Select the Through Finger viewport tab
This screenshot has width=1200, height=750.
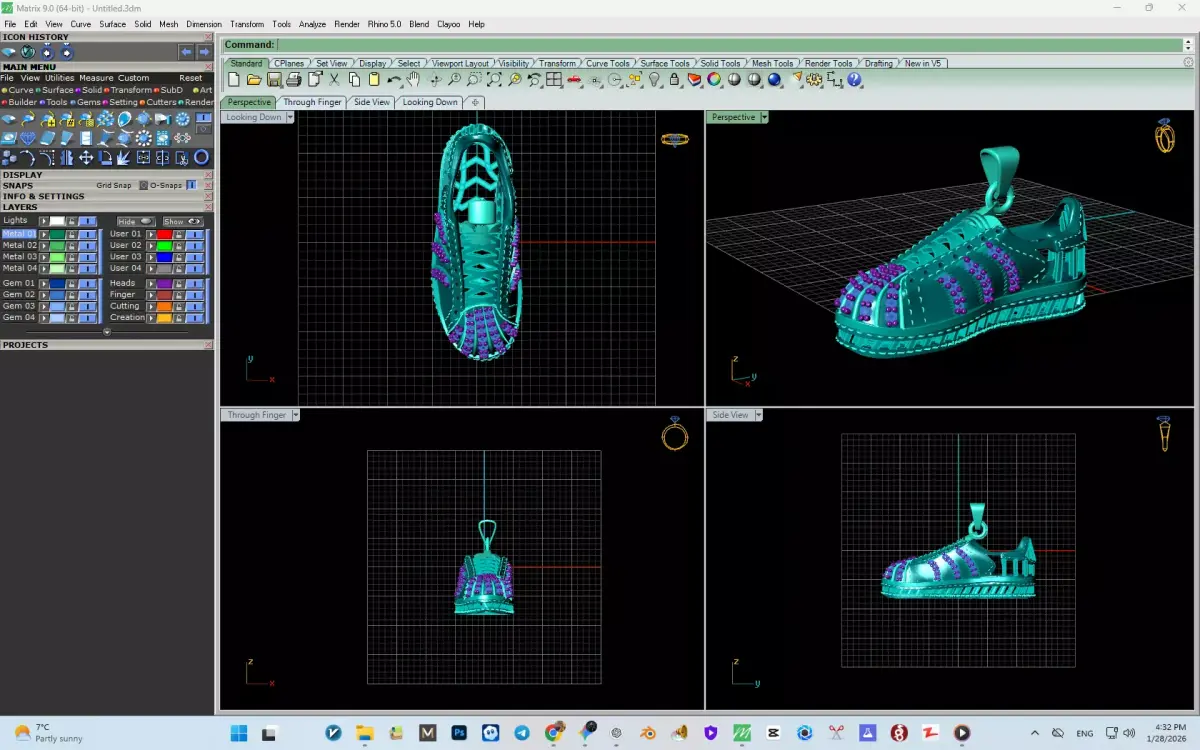tap(312, 102)
